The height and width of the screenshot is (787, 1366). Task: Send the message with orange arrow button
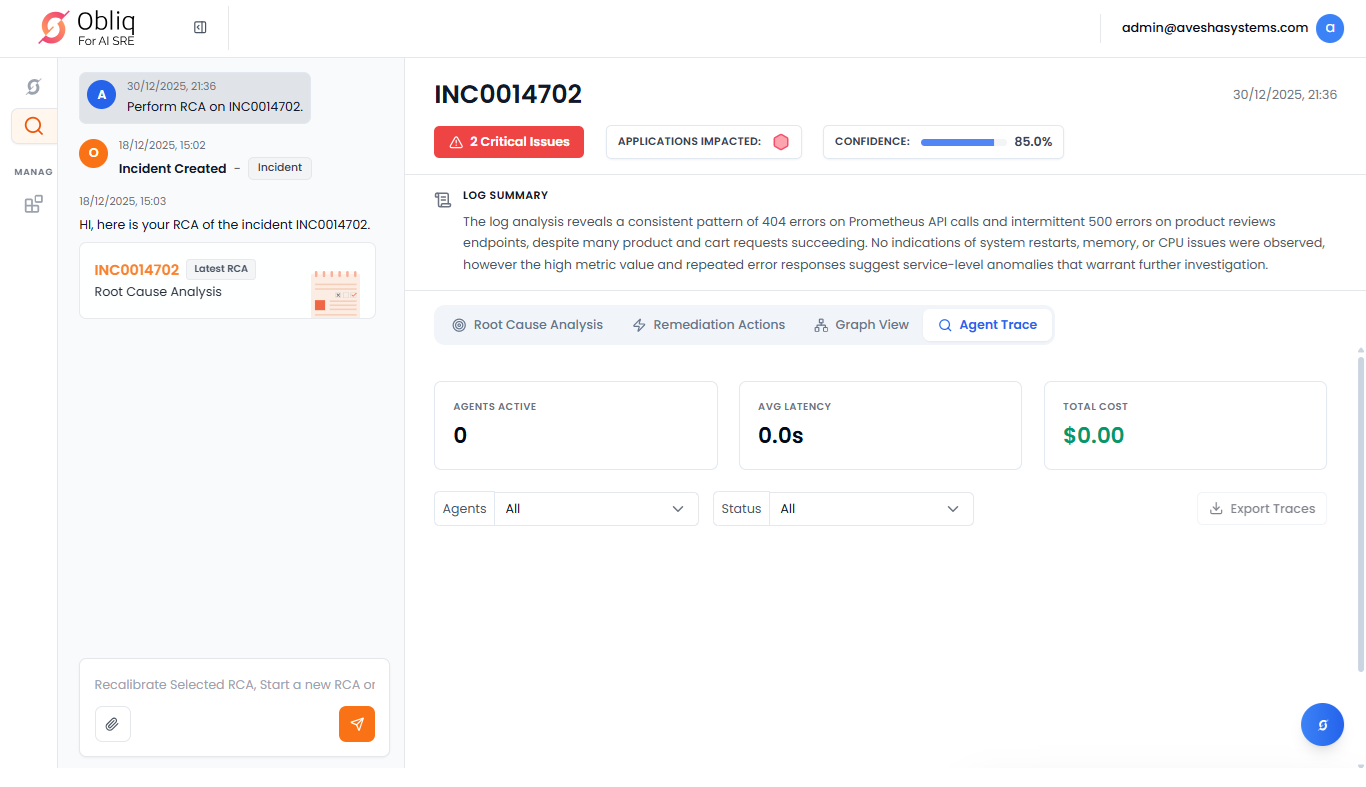pos(357,724)
